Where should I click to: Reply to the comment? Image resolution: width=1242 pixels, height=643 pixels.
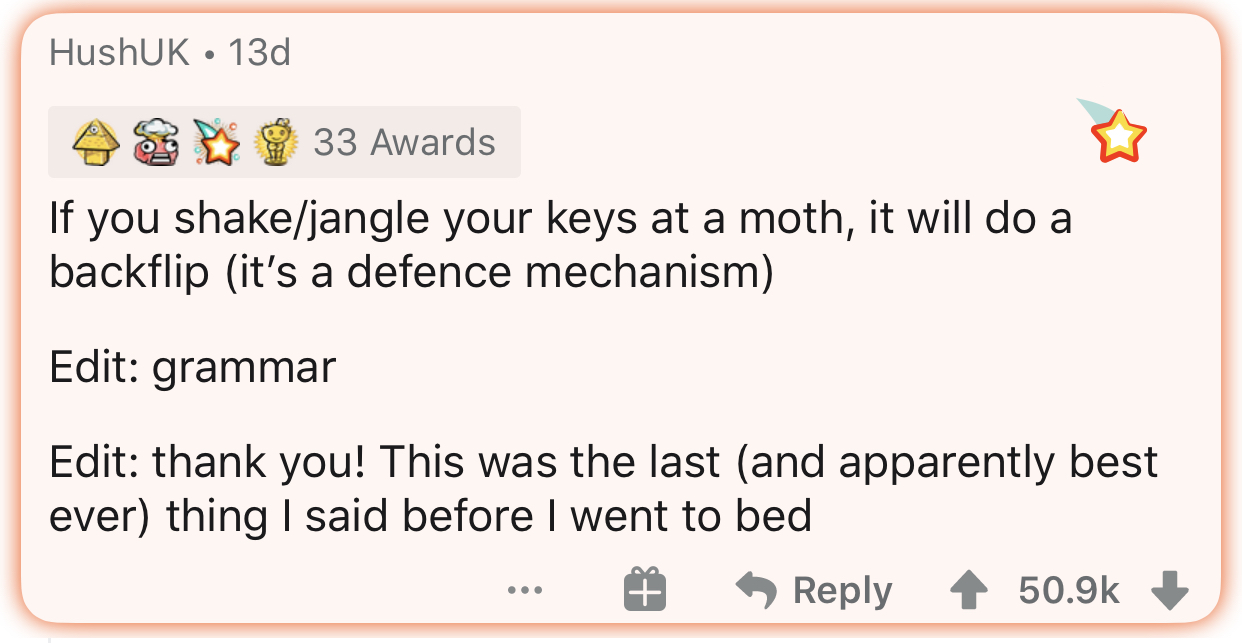coord(842,590)
